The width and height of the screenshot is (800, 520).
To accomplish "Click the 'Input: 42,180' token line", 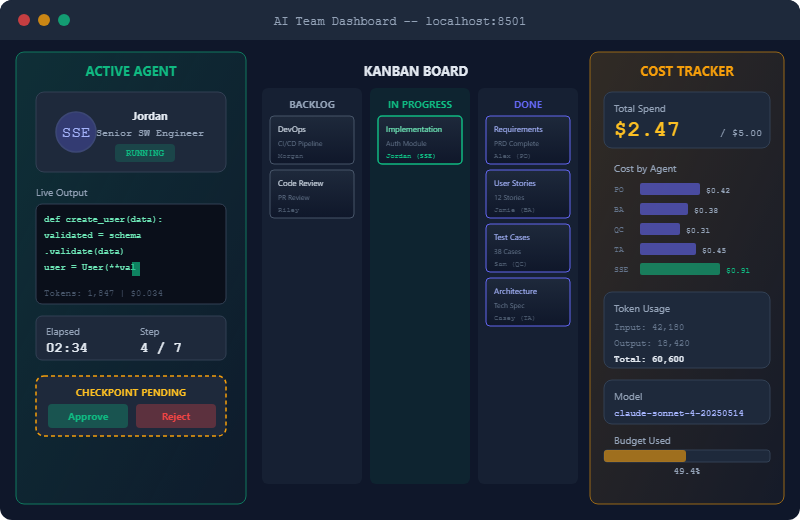I will click(x=649, y=328).
